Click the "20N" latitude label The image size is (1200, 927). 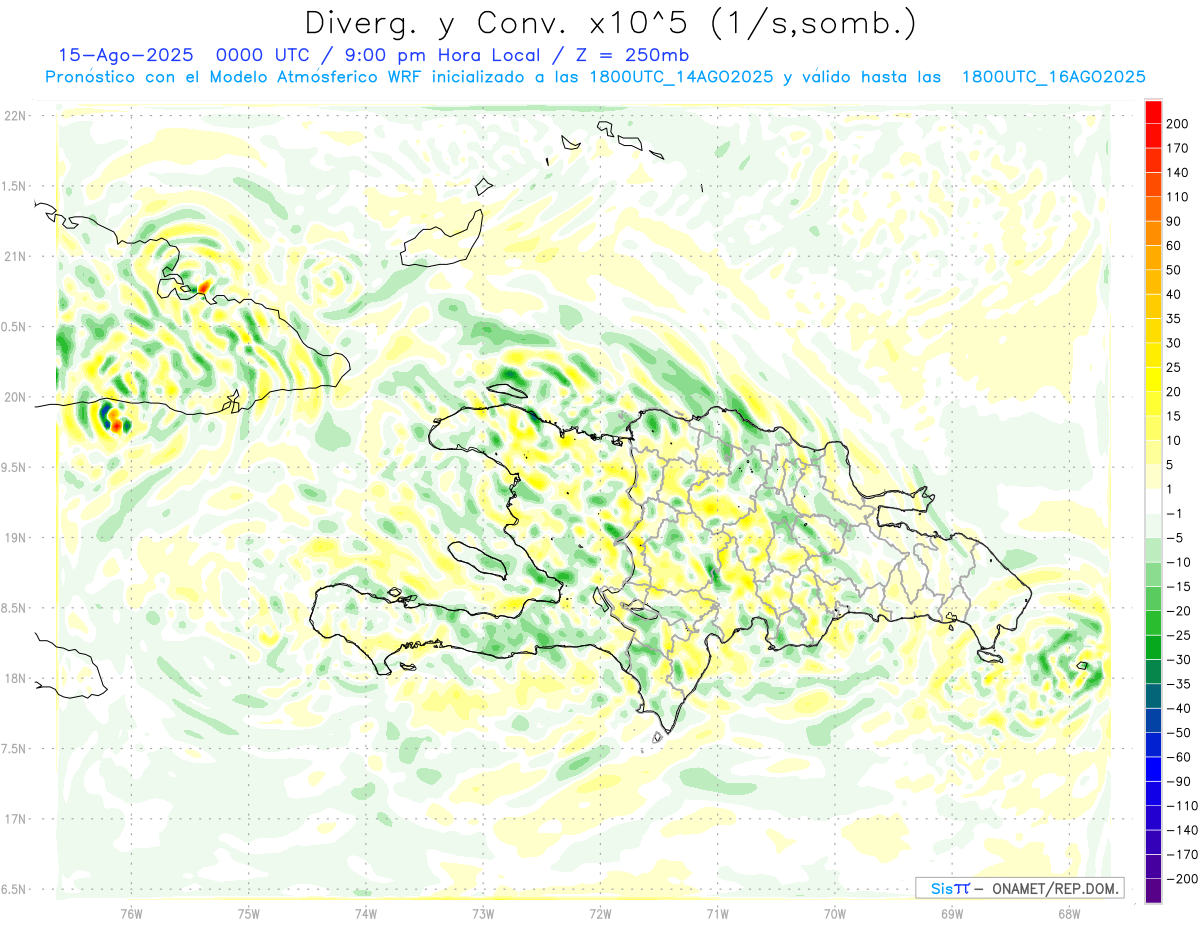coord(14,397)
